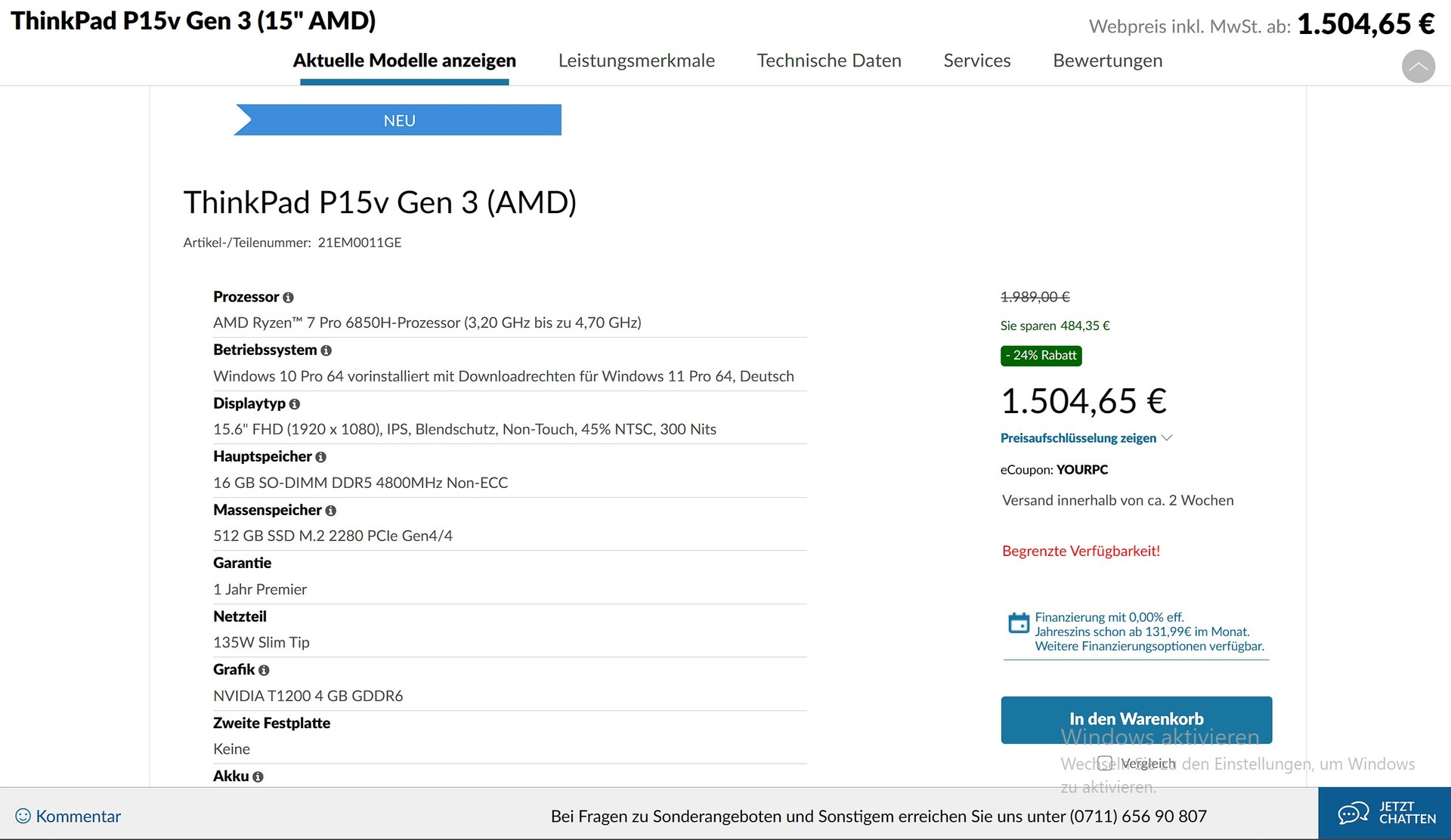Click the blue NEU banner
This screenshot has width=1451, height=840.
coord(399,120)
